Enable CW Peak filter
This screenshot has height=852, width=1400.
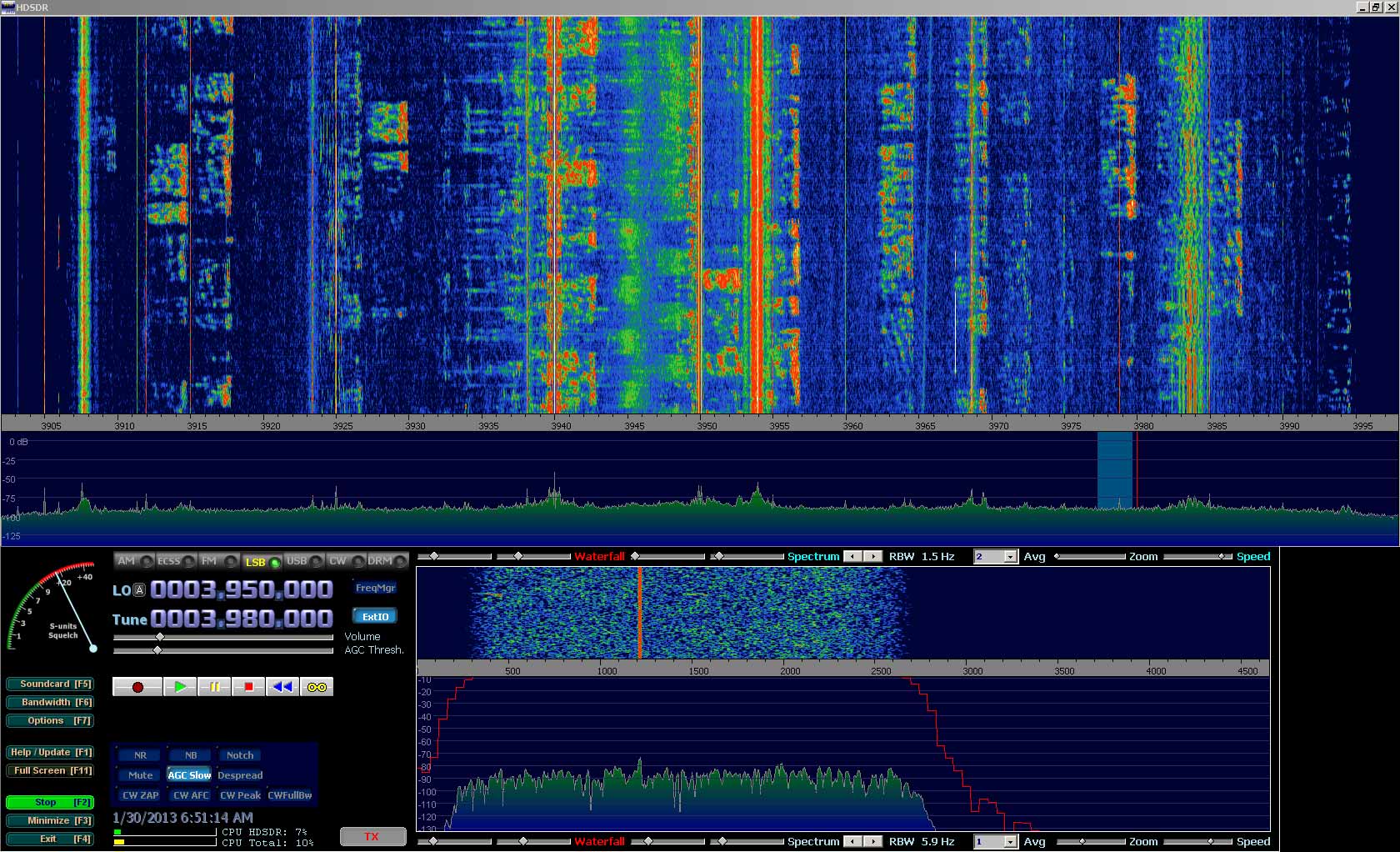(240, 795)
